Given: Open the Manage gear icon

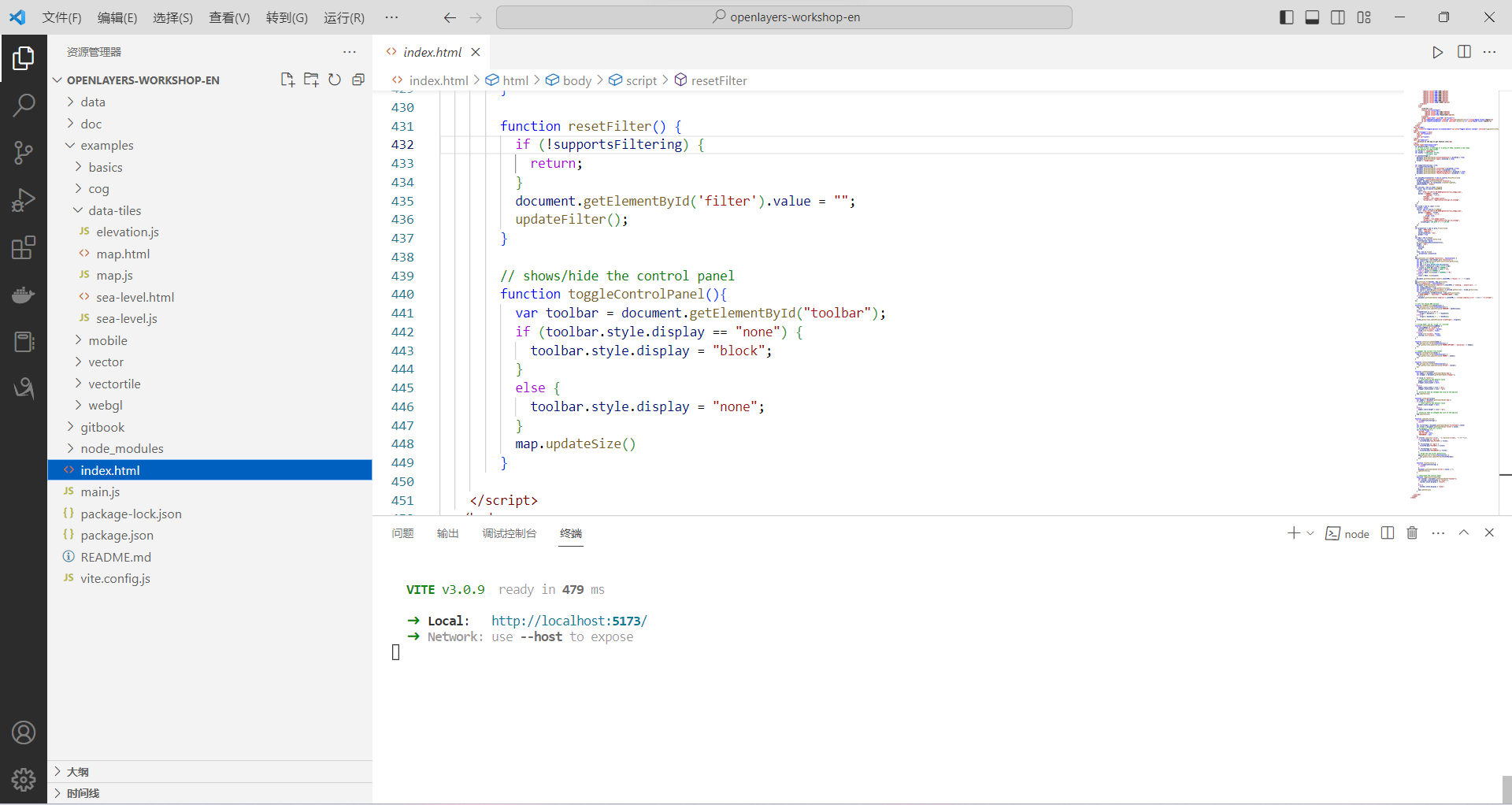Looking at the screenshot, I should 24,780.
